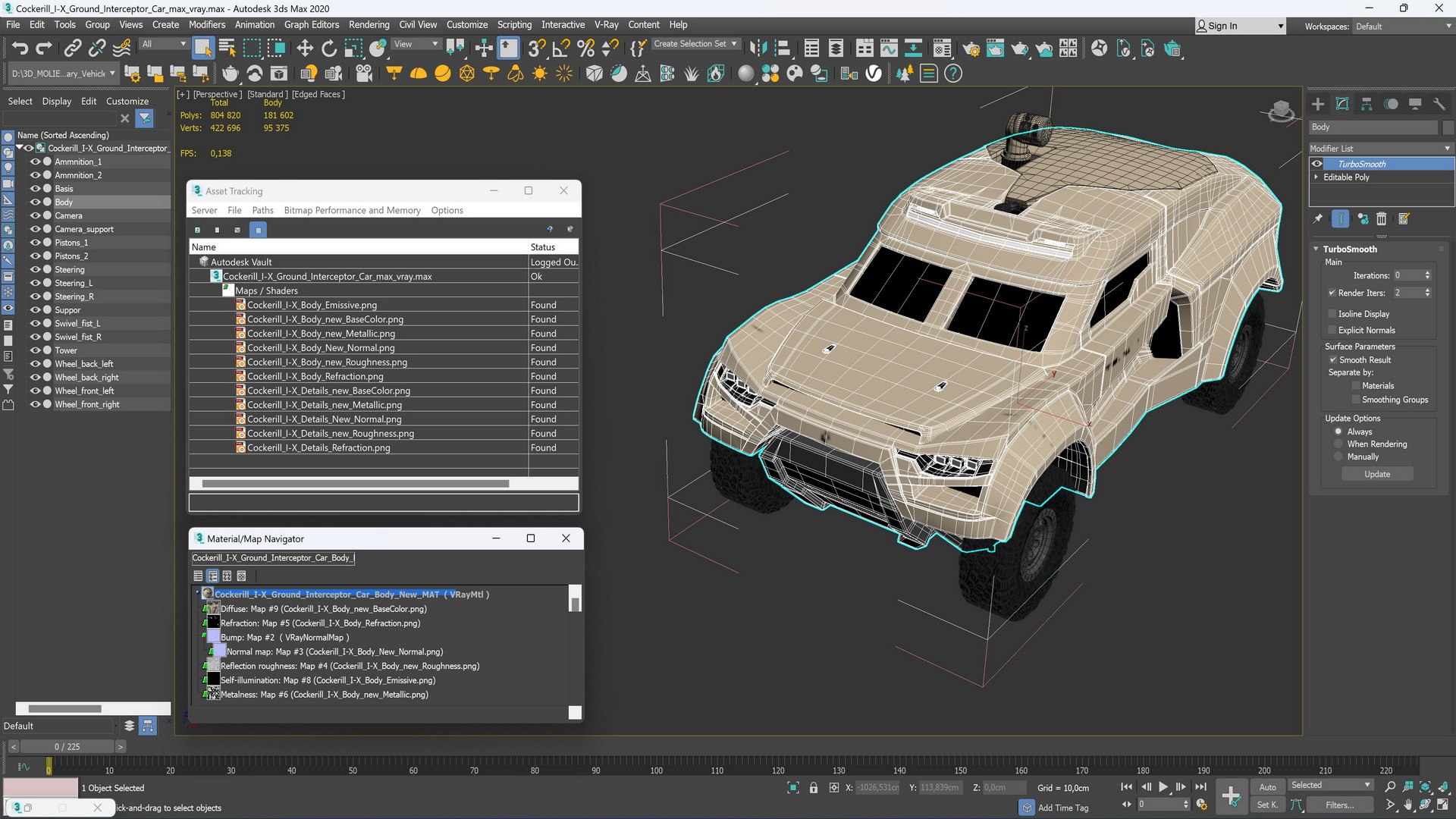Select the Select and Move tool
Viewport: 1456px width, 819px height.
305,49
